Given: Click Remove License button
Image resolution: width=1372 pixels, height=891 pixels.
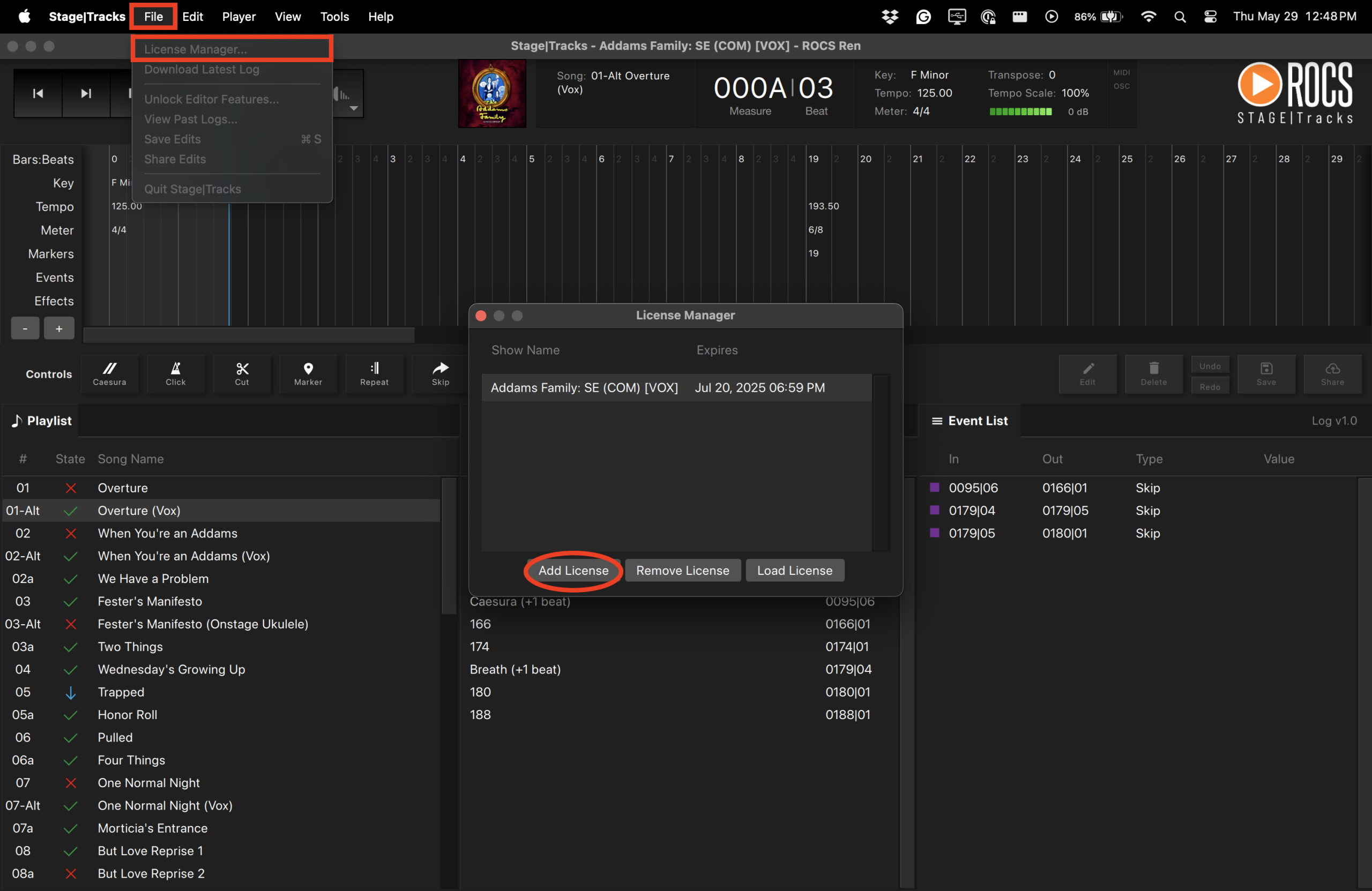Looking at the screenshot, I should point(683,571).
